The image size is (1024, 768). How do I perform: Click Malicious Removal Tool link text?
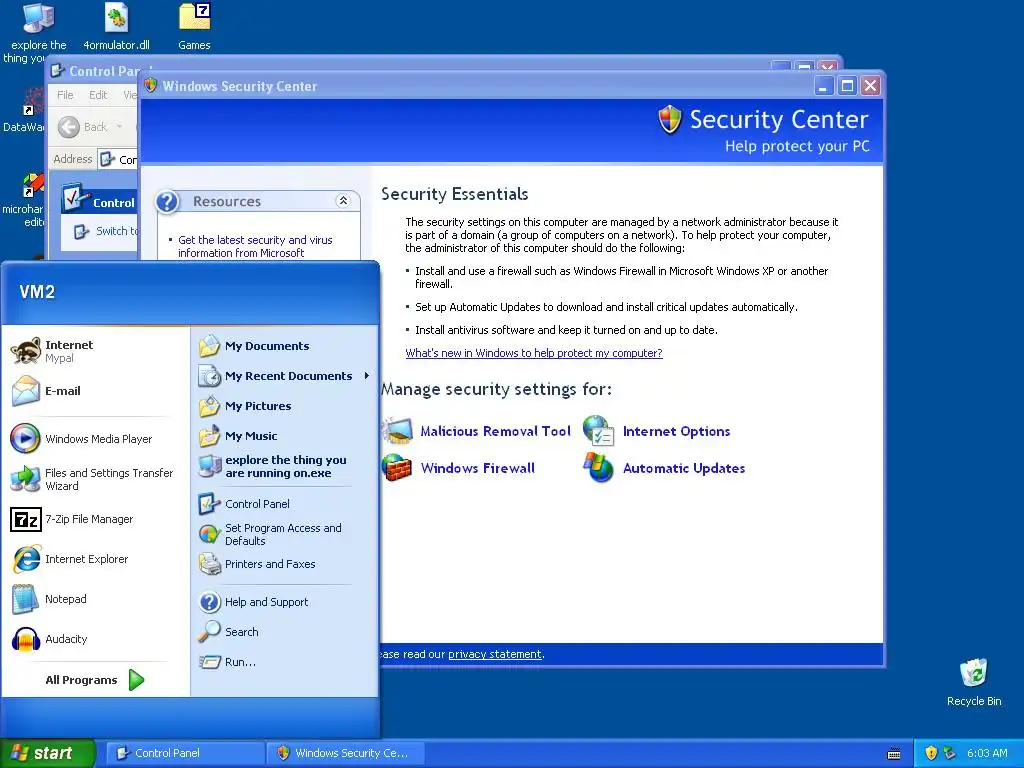495,431
